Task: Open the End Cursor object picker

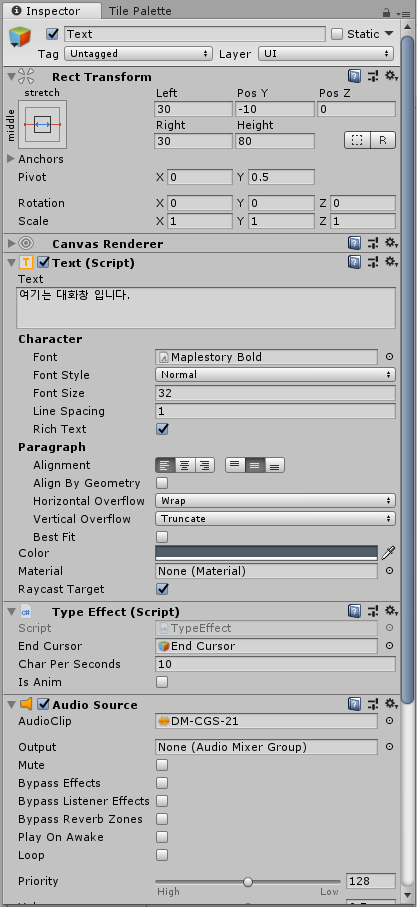Action: coord(389,646)
